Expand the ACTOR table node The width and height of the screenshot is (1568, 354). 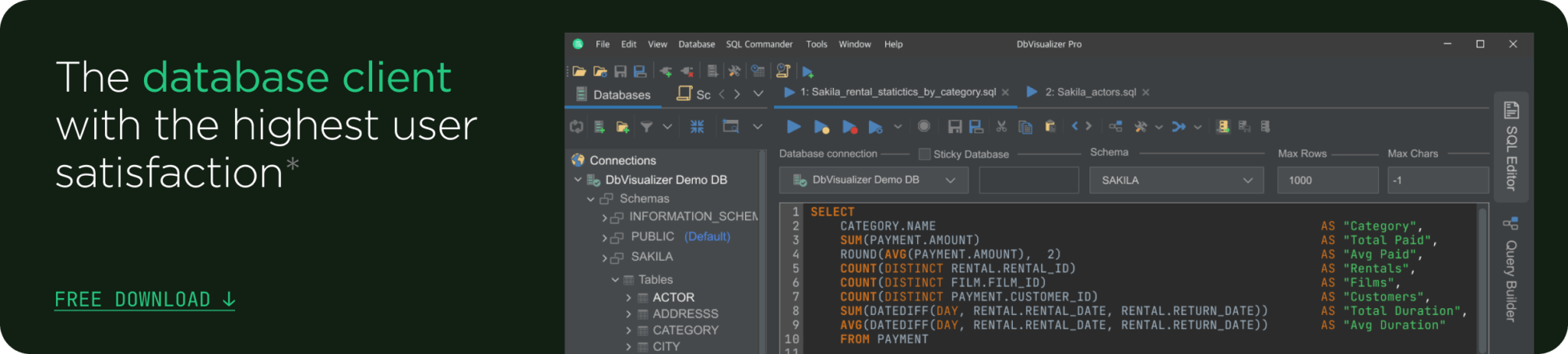click(629, 297)
